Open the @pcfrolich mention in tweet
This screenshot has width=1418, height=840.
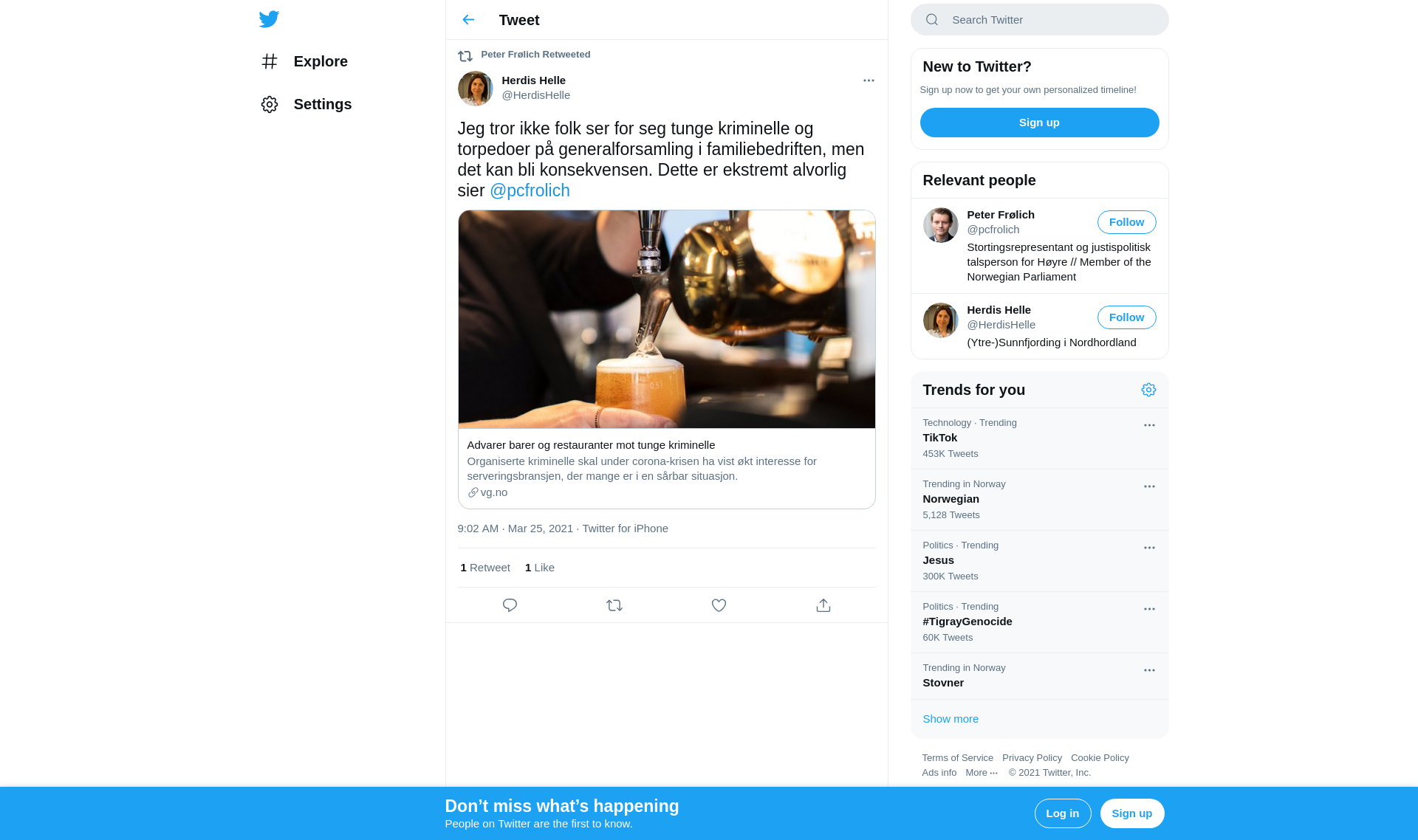pyautogui.click(x=530, y=190)
